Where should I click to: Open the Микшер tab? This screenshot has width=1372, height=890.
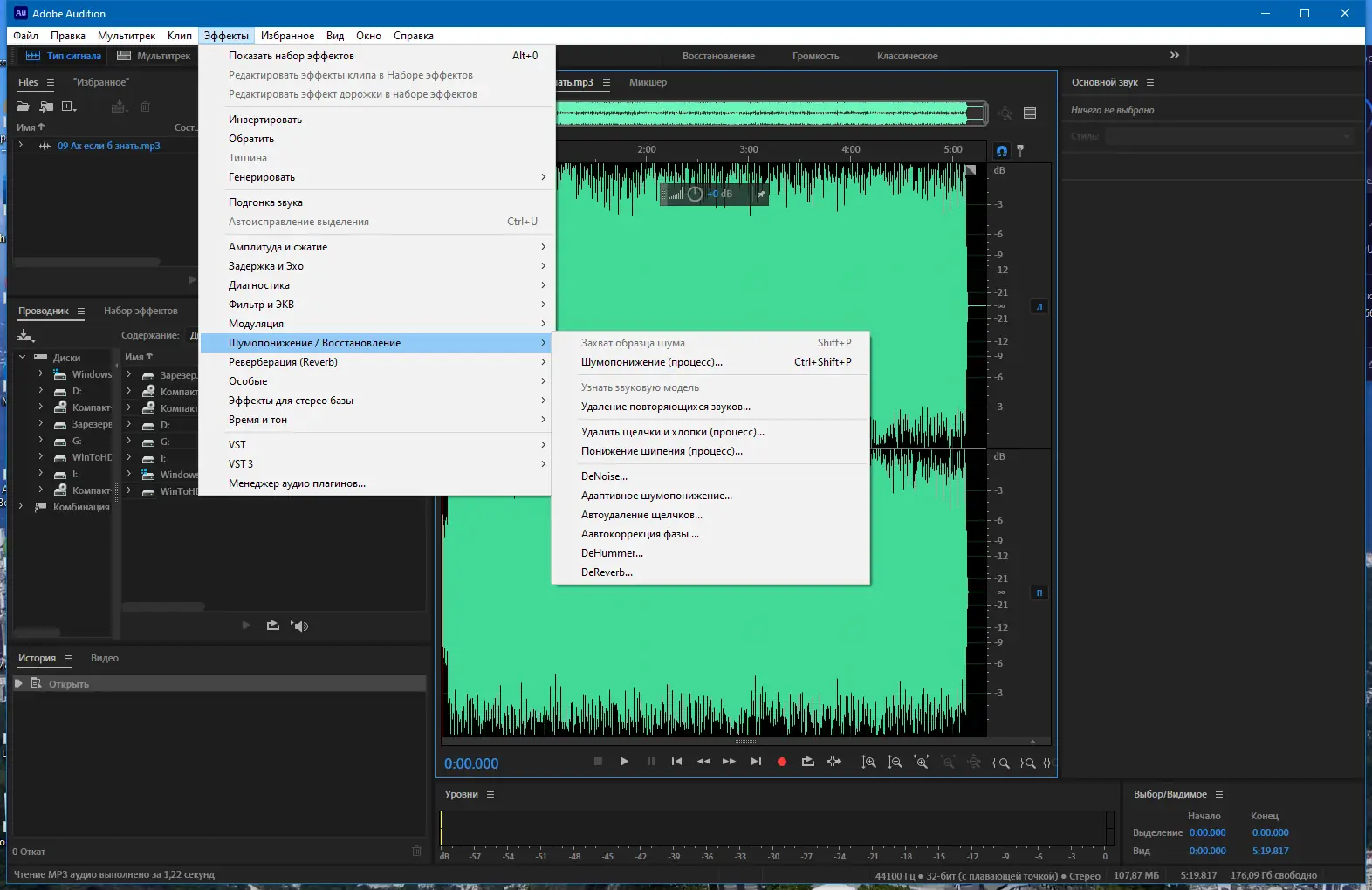(648, 82)
